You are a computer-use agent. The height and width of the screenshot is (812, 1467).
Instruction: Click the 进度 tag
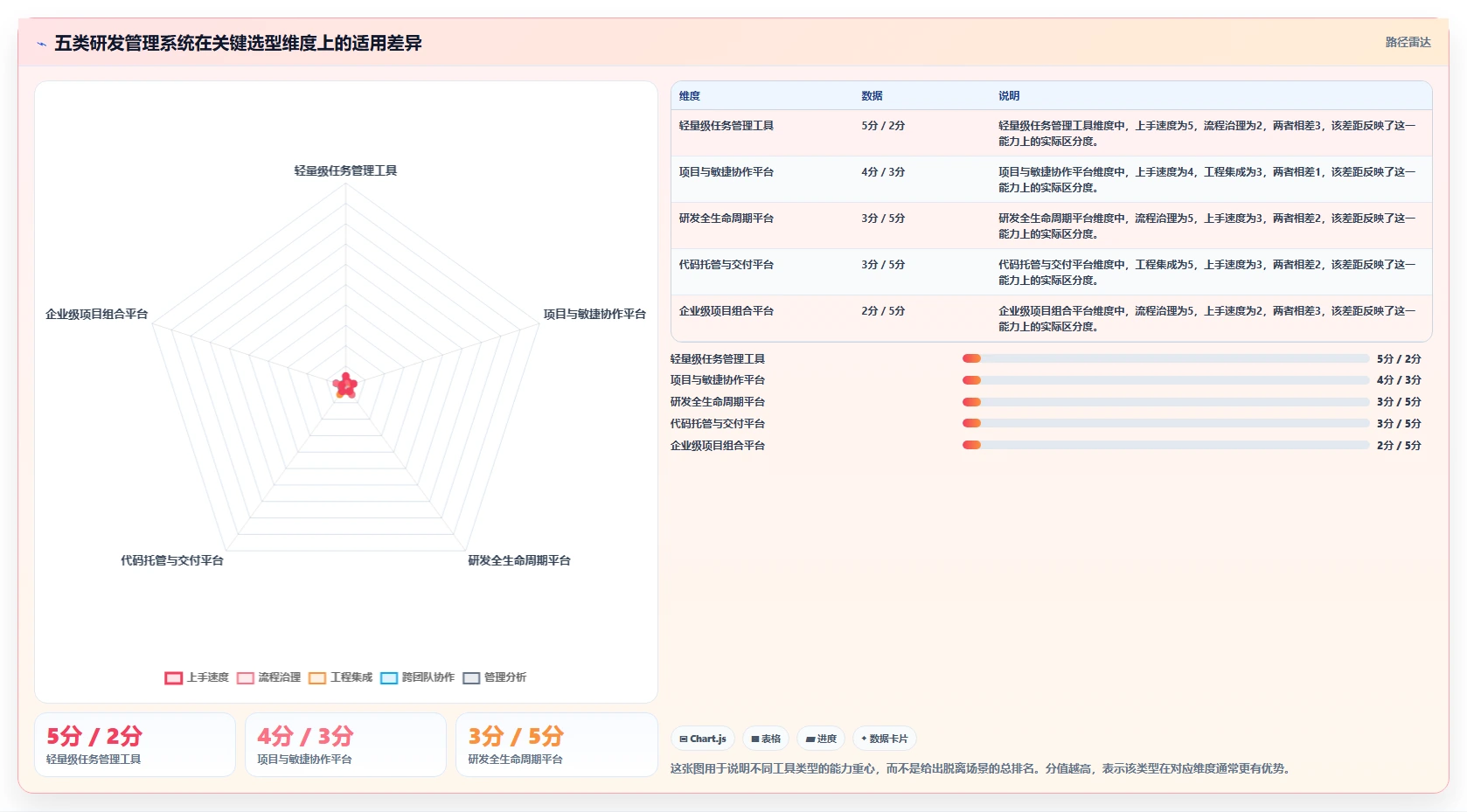821,739
